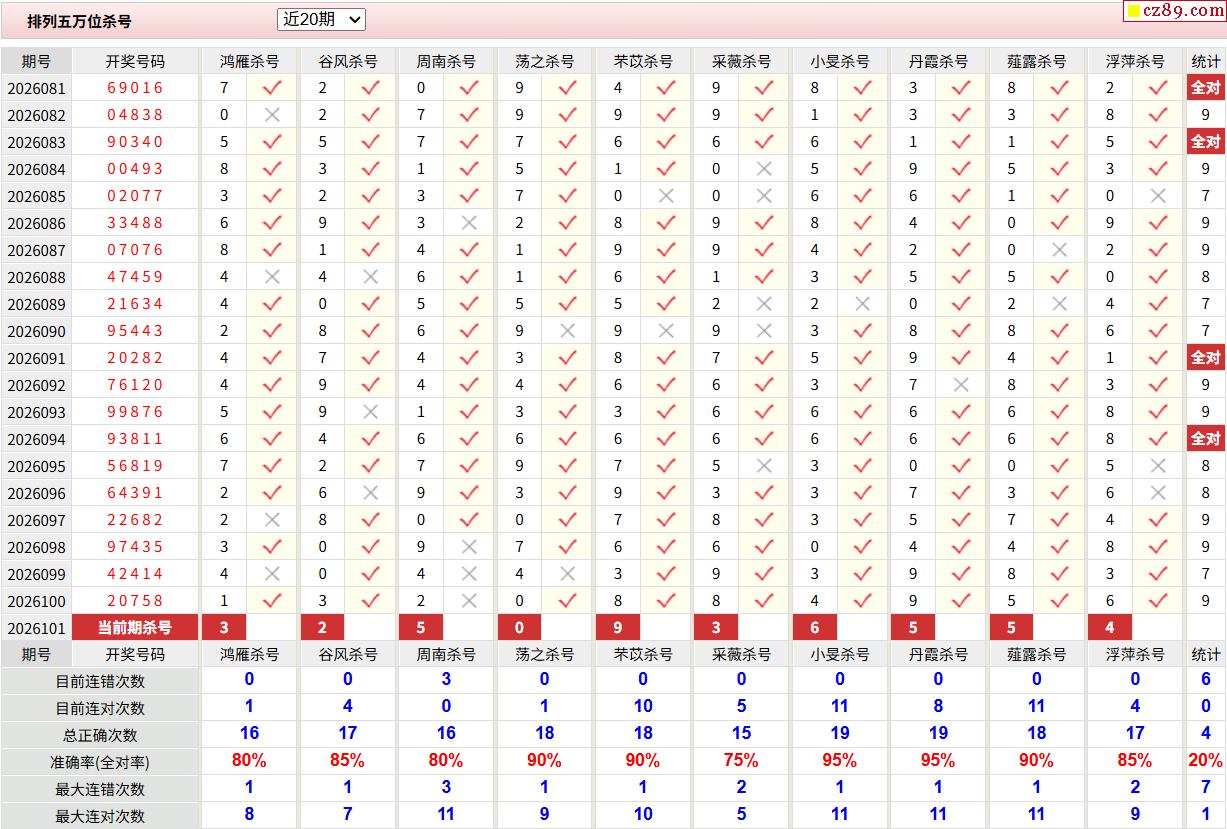Click 小旻杀号 cross mark in row 2026089
1227x829 pixels.
(862, 304)
